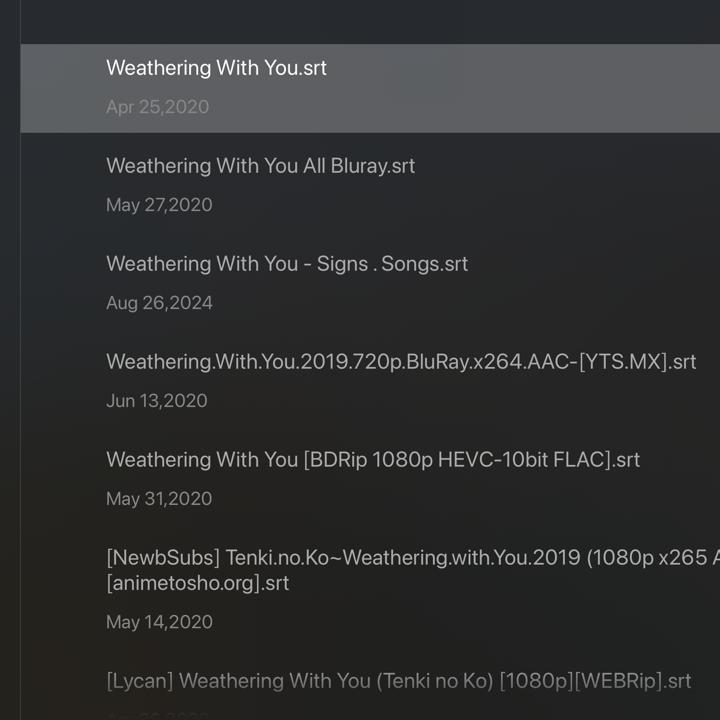This screenshot has width=720, height=720.
Task: Click blank space right of the May 31,2020 date
Action: click(450, 499)
